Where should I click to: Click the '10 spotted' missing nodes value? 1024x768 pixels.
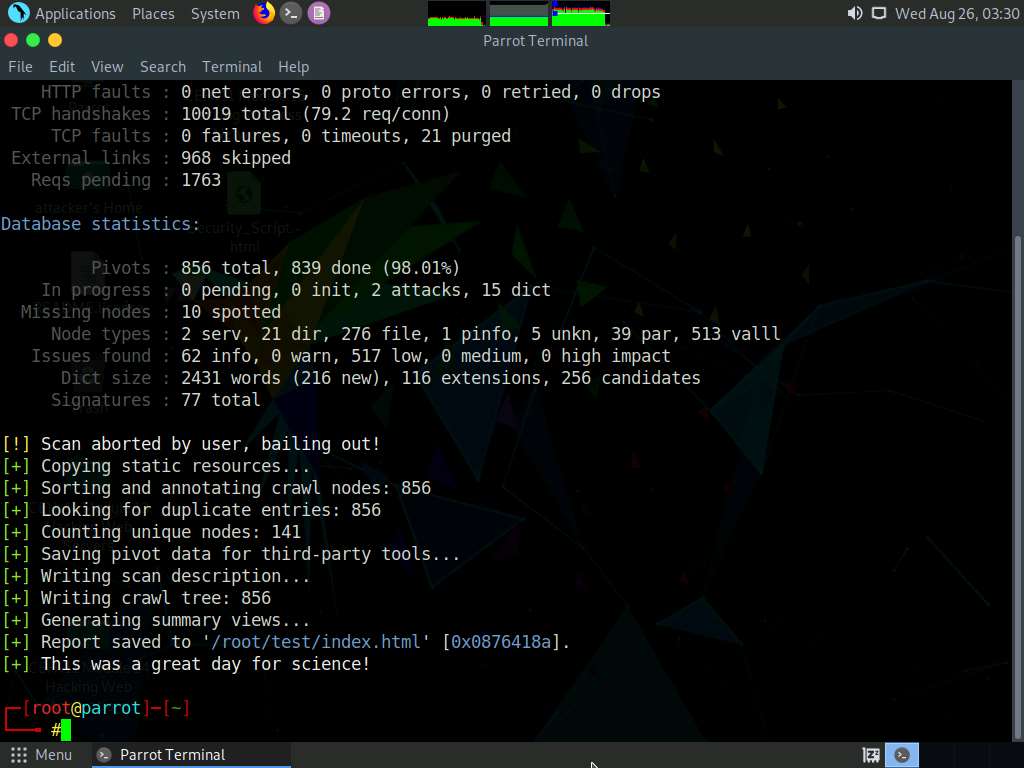coord(231,312)
